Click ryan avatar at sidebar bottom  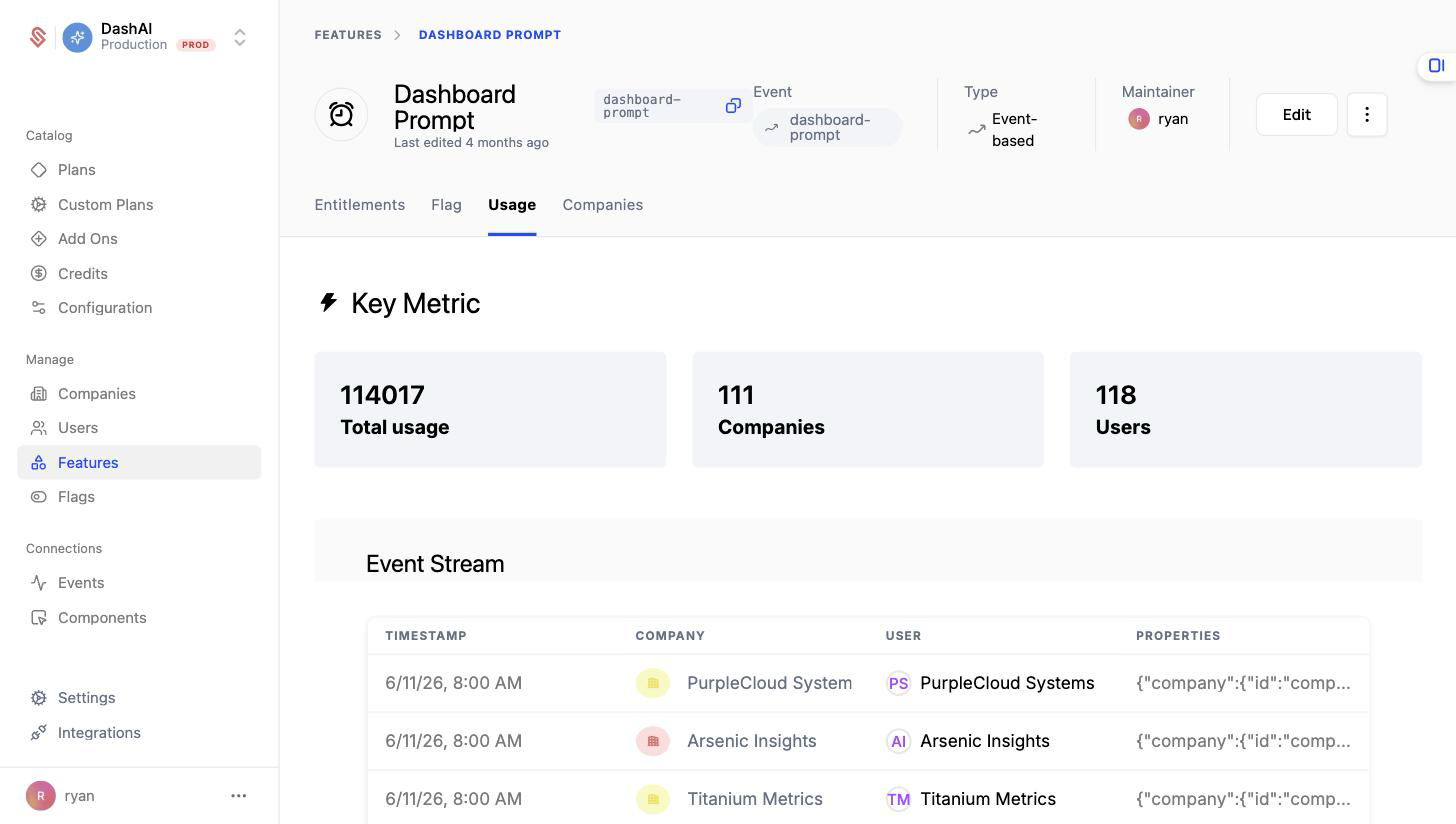click(41, 796)
